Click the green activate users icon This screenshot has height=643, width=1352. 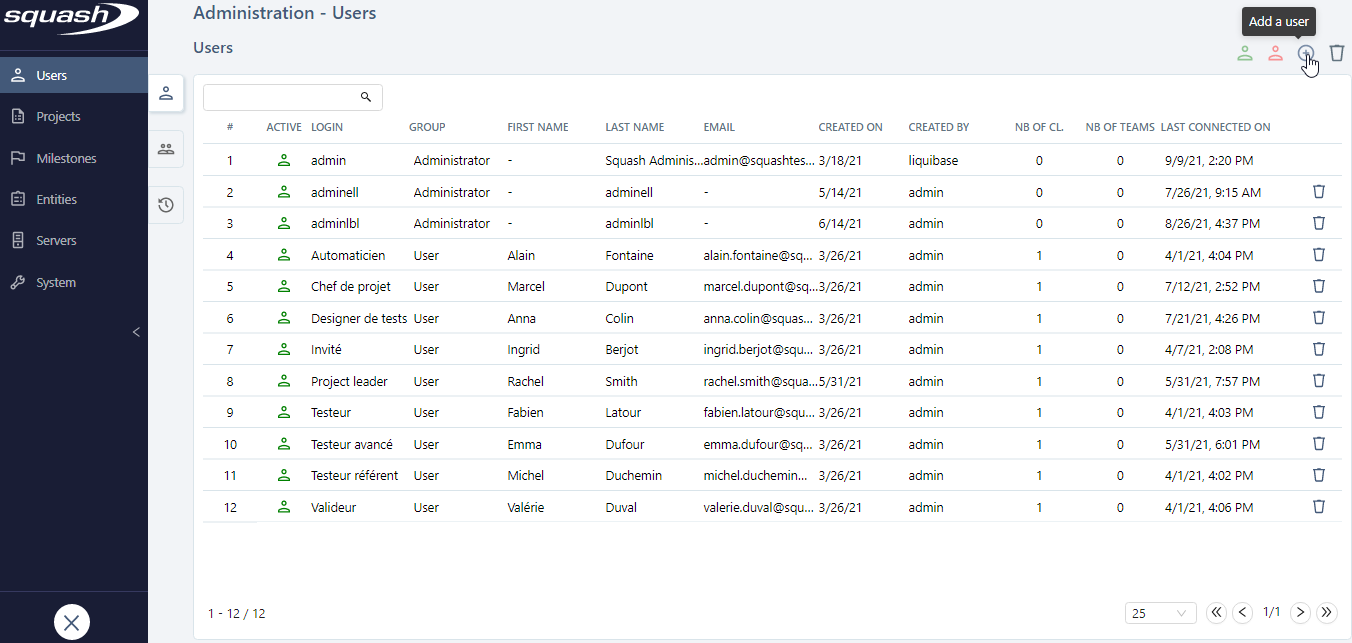pos(1245,54)
